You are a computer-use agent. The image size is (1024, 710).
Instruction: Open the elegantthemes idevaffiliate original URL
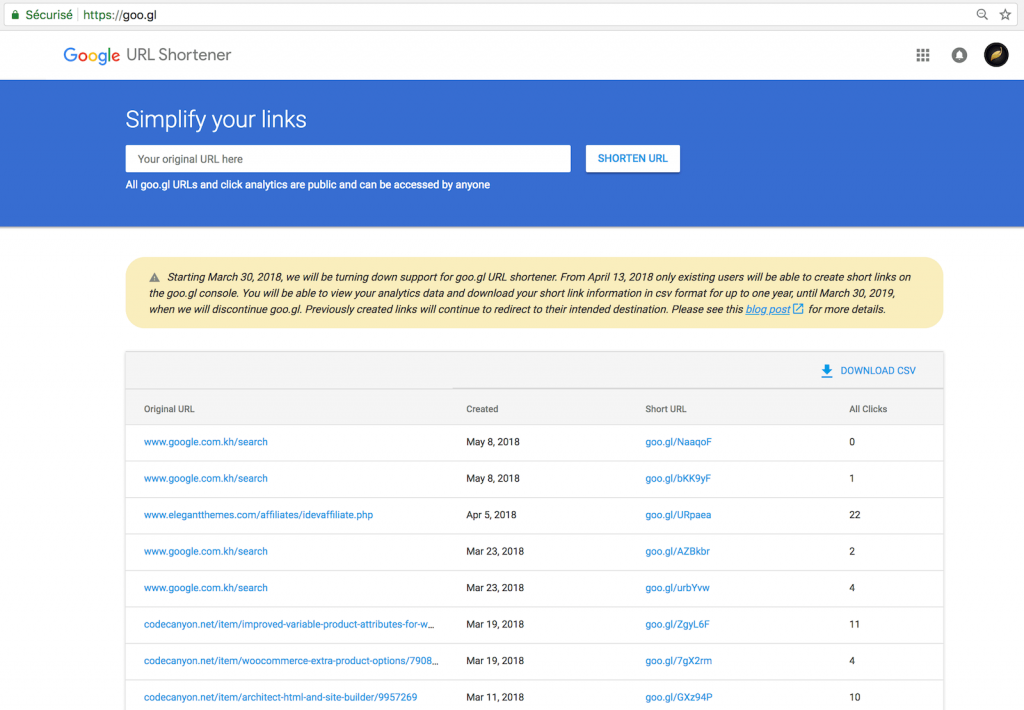click(258, 514)
